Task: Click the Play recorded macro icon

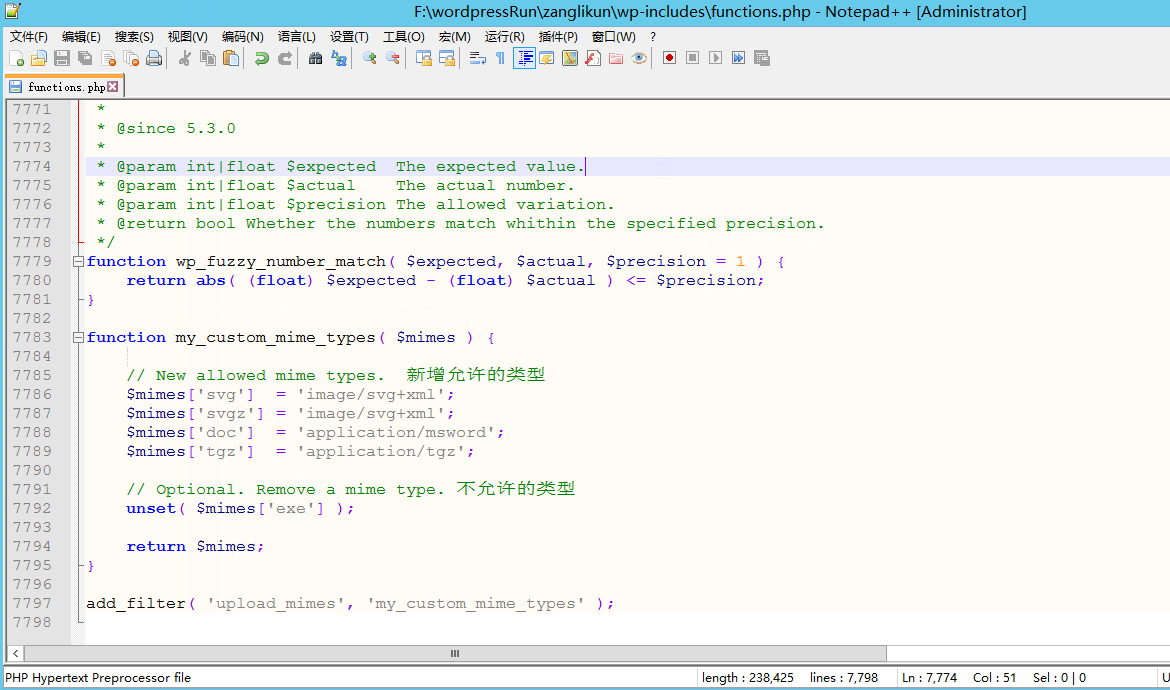Action: 715,58
